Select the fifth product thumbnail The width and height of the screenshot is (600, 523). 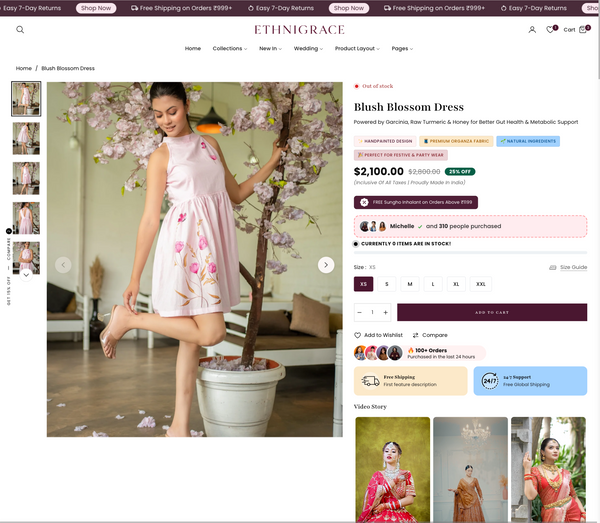click(x=26, y=257)
